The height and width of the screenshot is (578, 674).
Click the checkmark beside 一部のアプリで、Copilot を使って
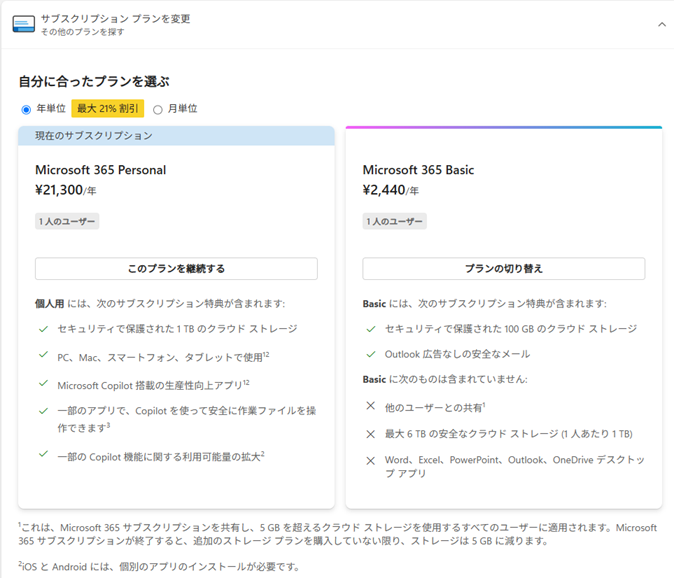click(43, 411)
